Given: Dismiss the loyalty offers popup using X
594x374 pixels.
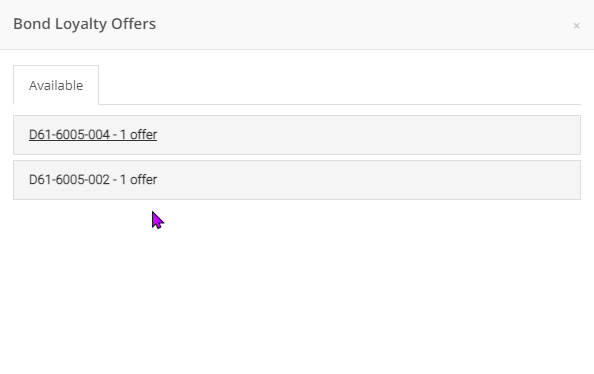Looking at the screenshot, I should pyautogui.click(x=576, y=26).
